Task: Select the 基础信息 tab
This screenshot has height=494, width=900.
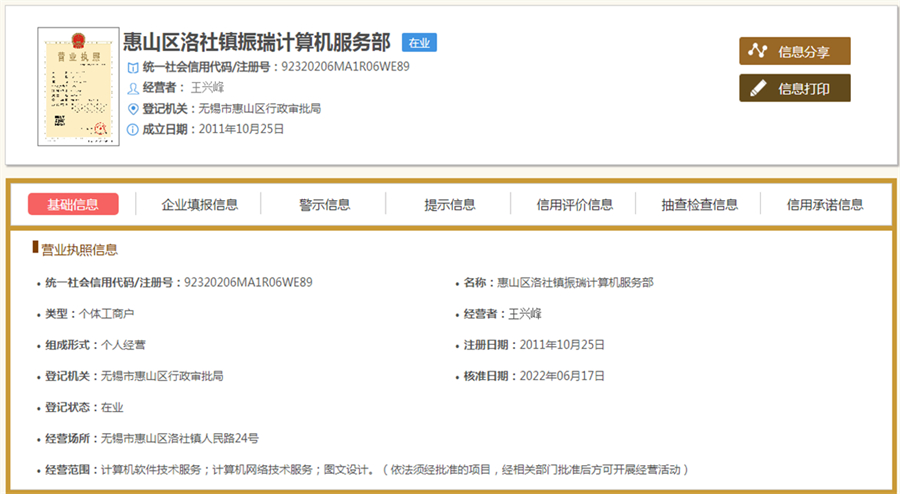Action: (x=73, y=204)
